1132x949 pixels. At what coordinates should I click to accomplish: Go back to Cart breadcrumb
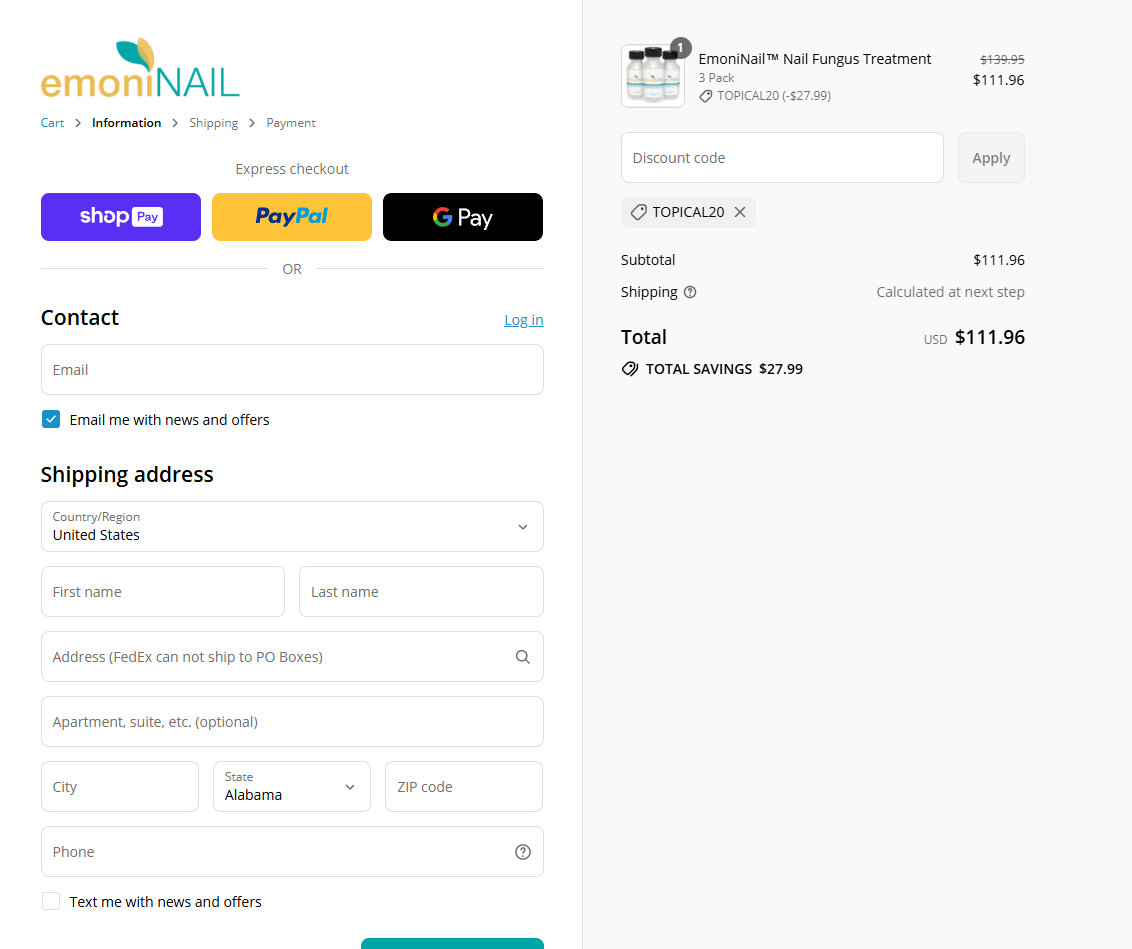tap(52, 123)
